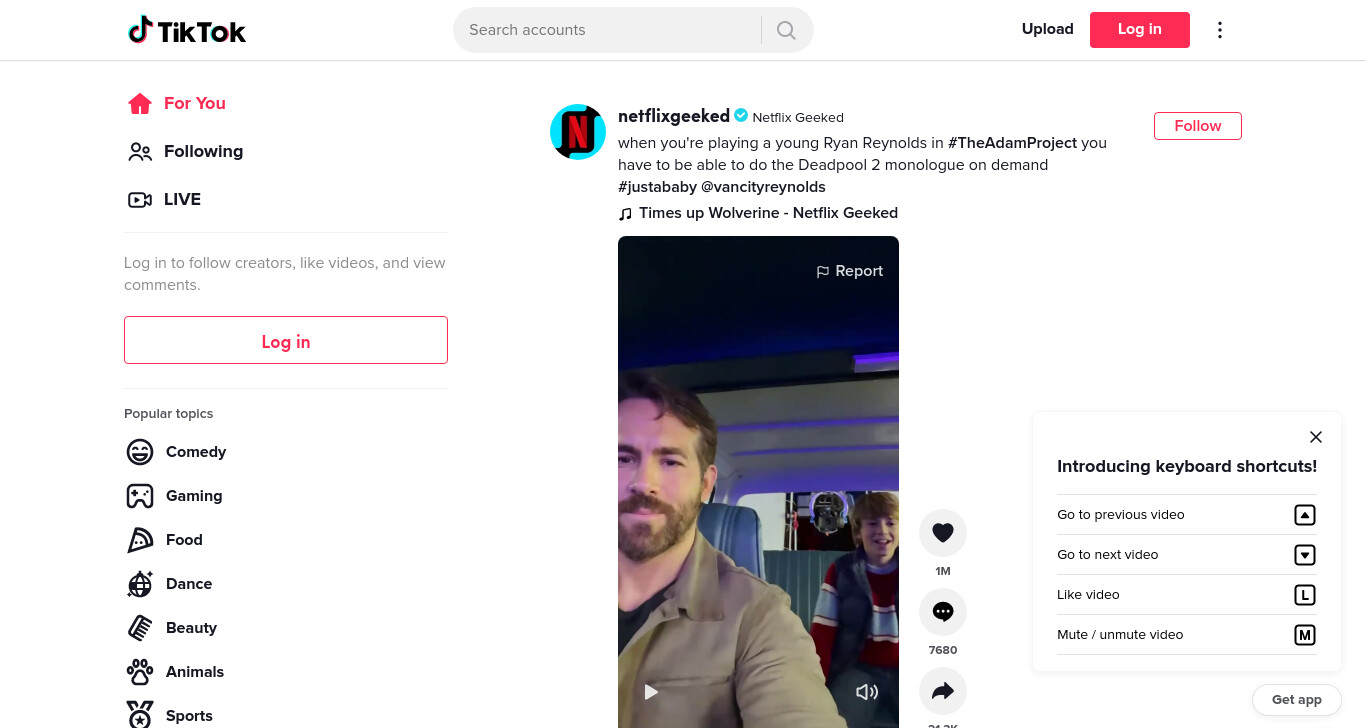The width and height of the screenshot is (1366, 728).
Task: Click the Sports medal icon
Action: (140, 715)
